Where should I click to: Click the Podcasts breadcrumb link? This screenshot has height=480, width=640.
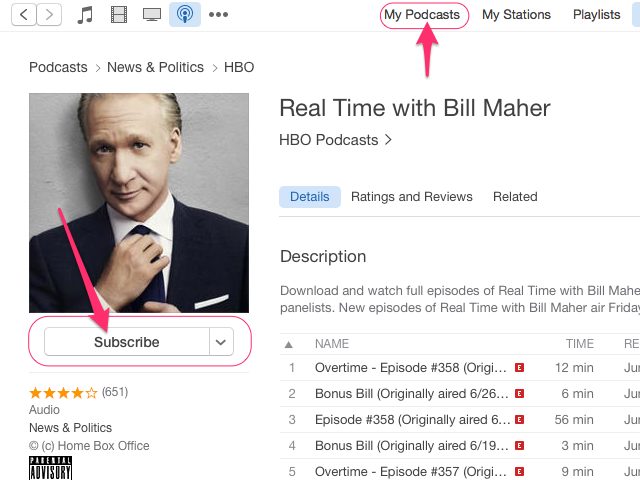[58, 67]
